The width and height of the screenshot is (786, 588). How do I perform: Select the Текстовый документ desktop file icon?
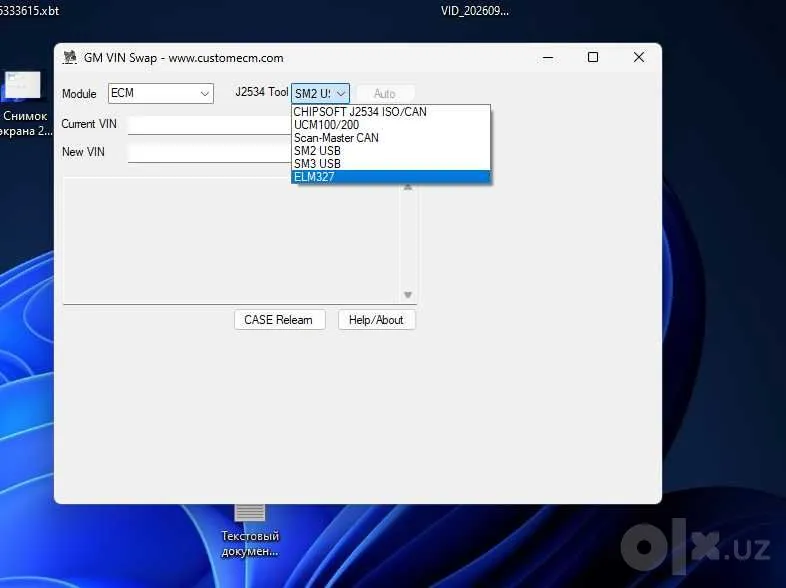click(250, 513)
